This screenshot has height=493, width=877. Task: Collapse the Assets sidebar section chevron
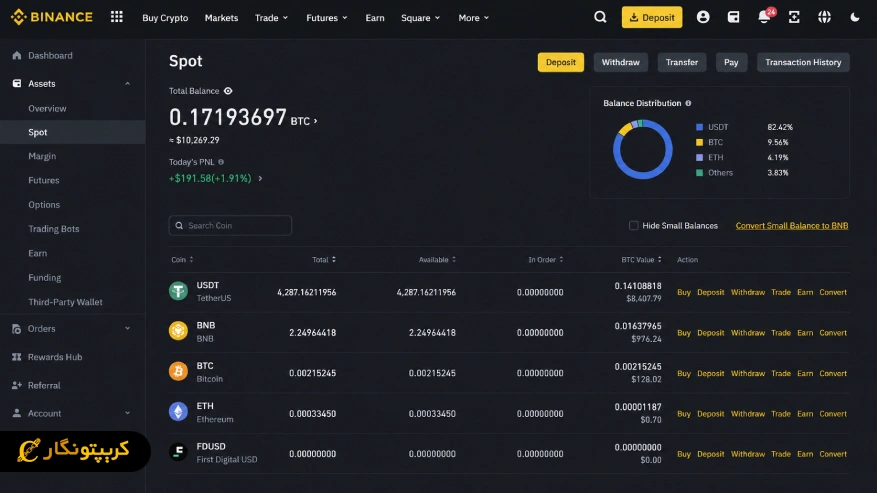tap(128, 83)
